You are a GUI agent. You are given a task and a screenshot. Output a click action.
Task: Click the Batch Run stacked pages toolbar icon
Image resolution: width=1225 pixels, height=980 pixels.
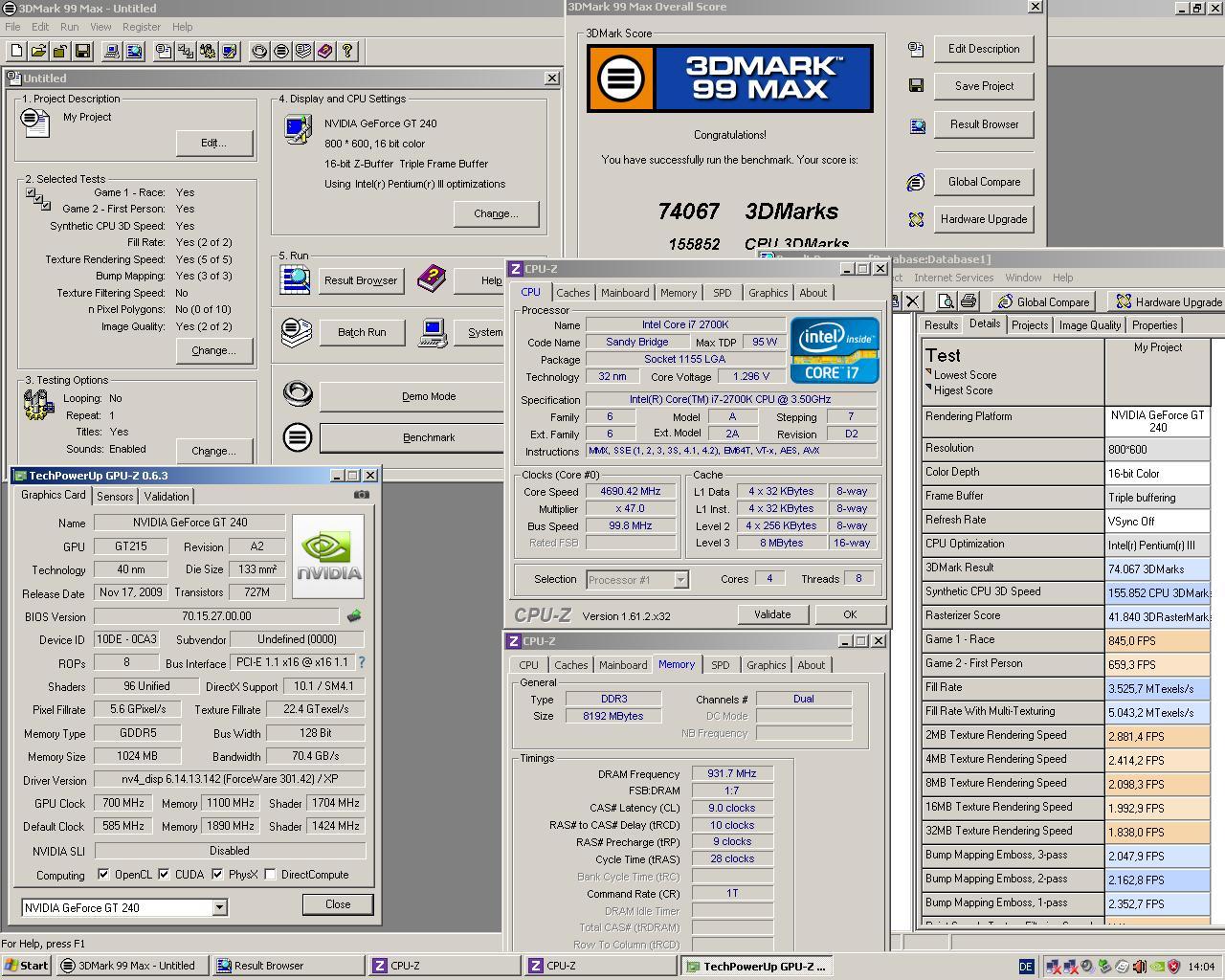pyautogui.click(x=303, y=51)
